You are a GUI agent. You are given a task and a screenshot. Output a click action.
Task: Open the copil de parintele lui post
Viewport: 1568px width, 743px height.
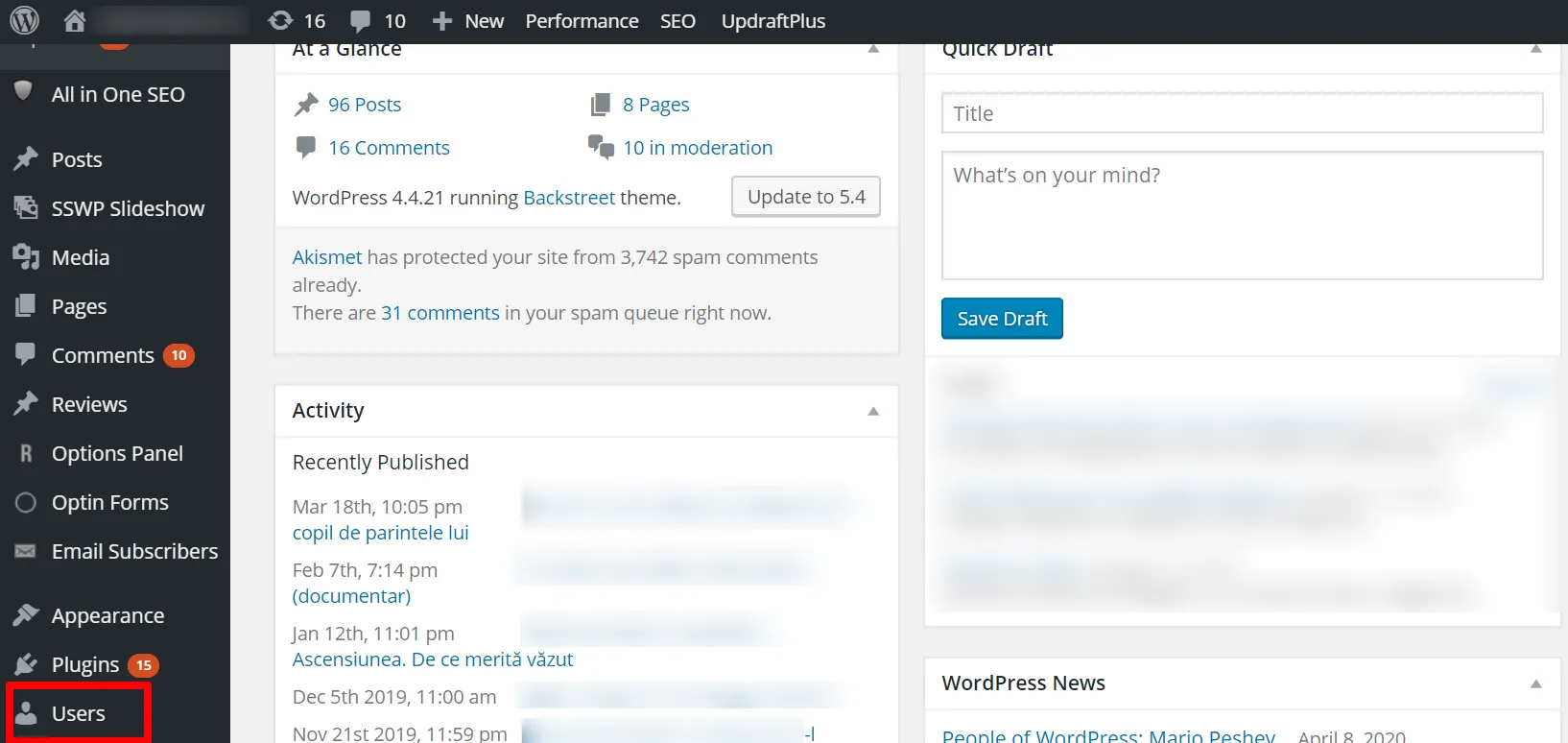381,533
